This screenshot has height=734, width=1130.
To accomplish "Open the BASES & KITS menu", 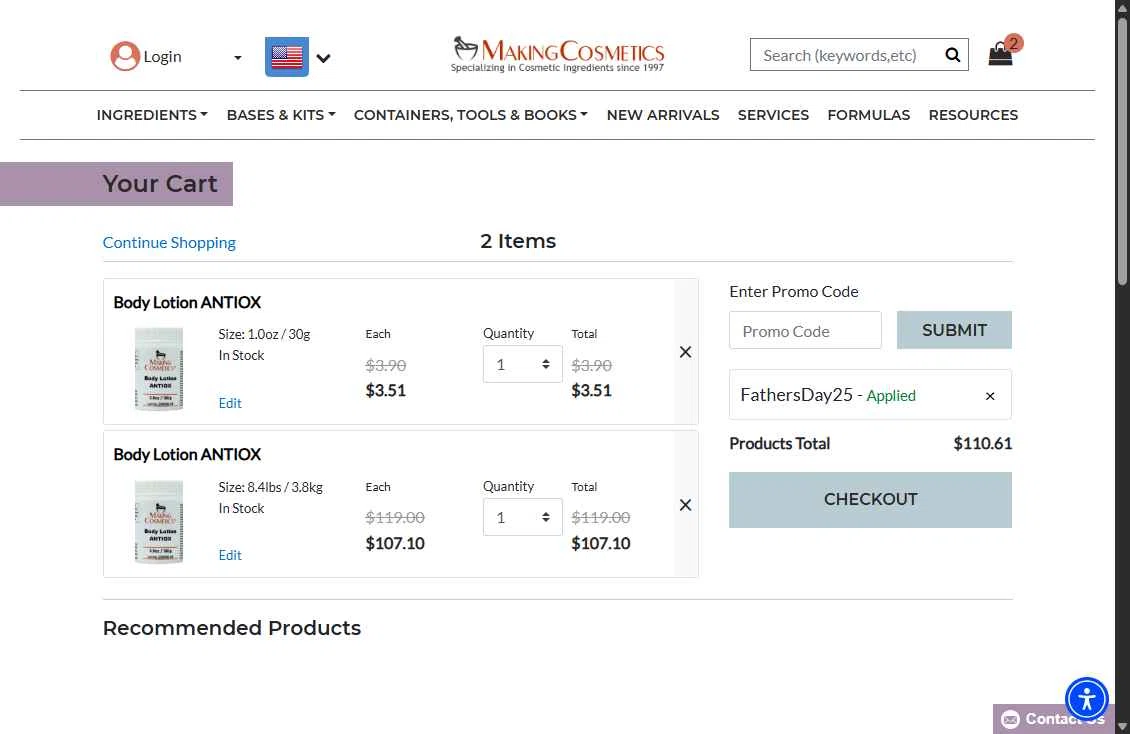I will 281,115.
